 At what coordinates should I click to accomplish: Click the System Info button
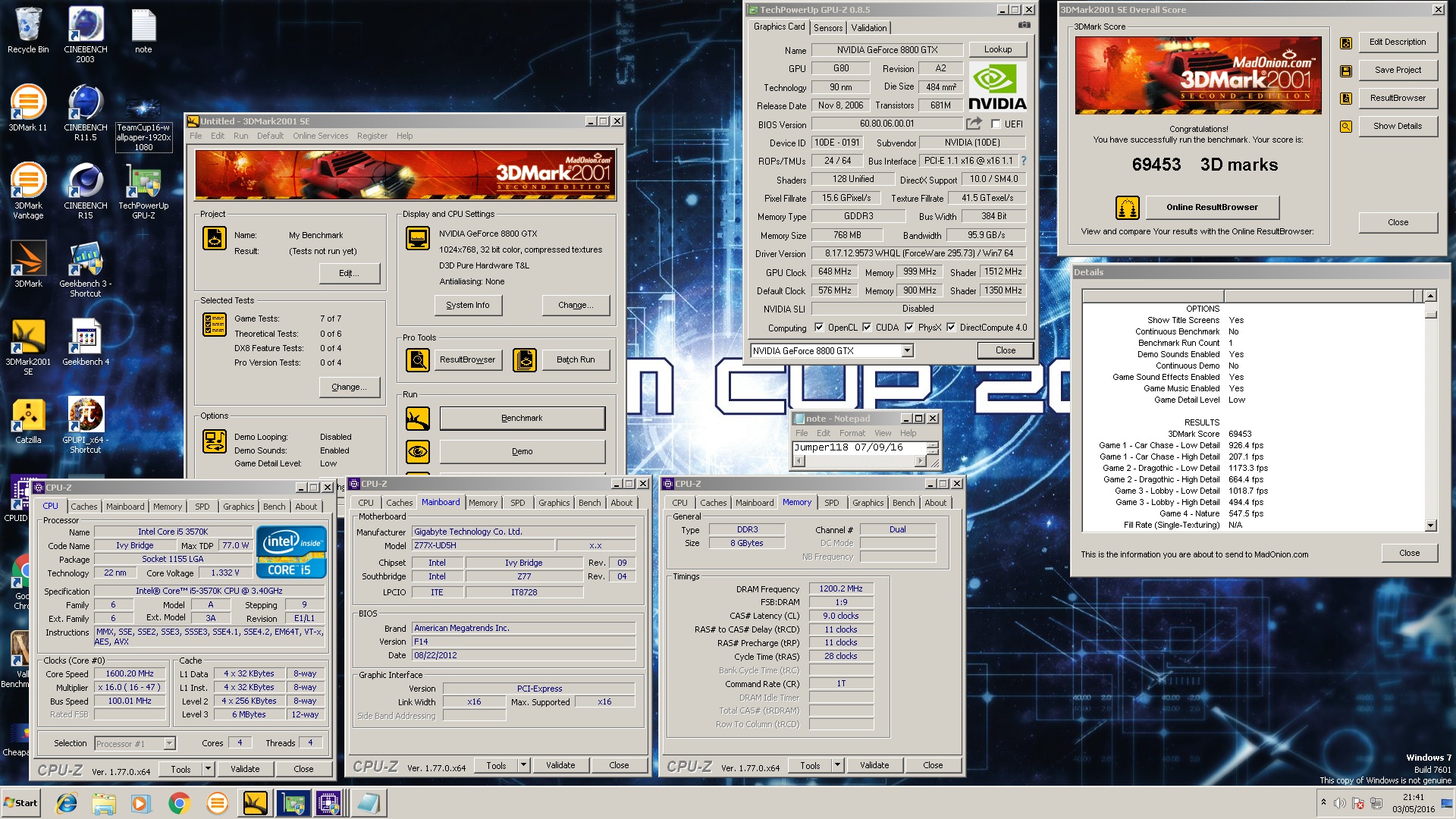point(468,305)
